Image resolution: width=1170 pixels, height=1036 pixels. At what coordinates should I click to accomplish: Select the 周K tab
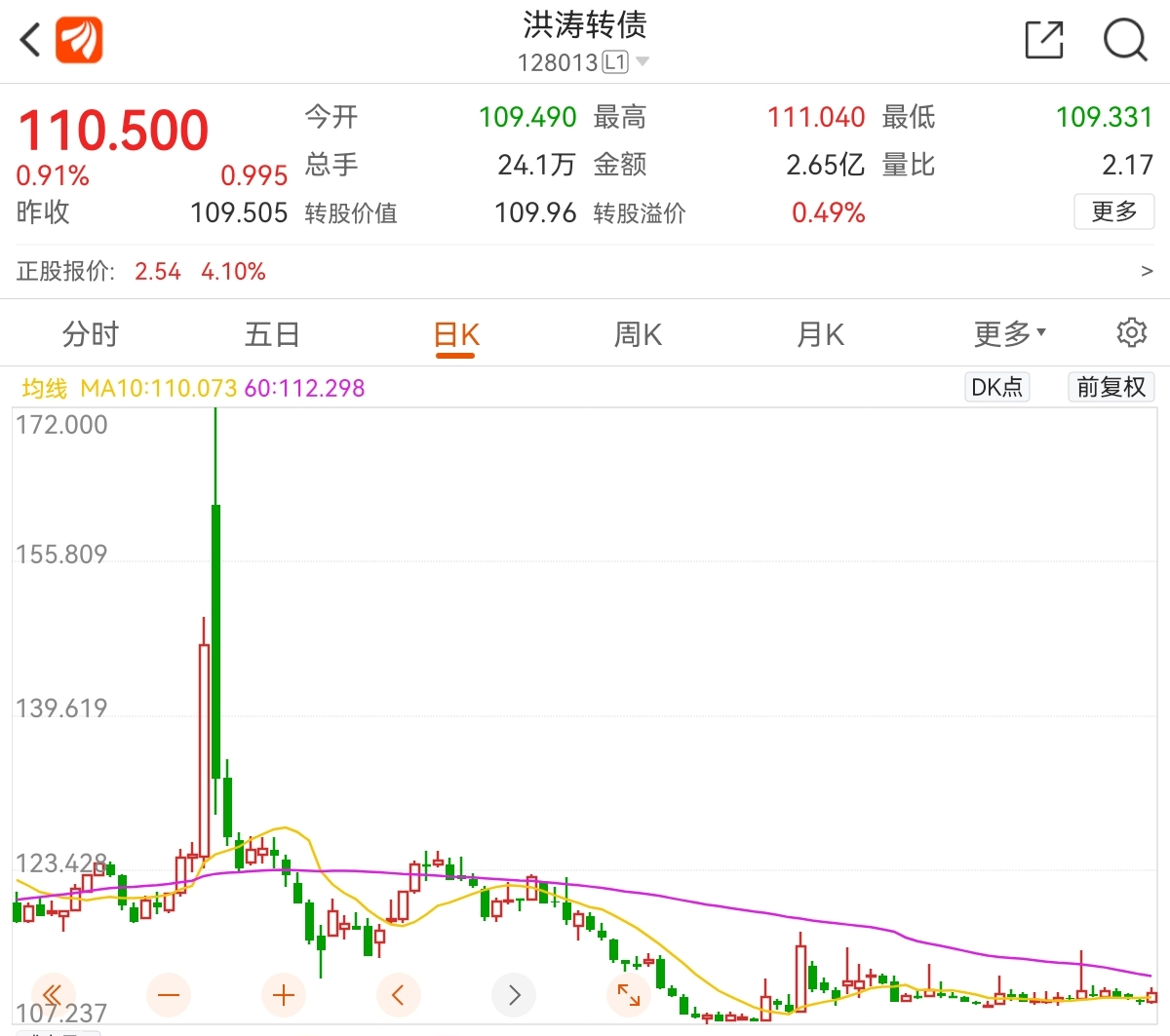[638, 334]
